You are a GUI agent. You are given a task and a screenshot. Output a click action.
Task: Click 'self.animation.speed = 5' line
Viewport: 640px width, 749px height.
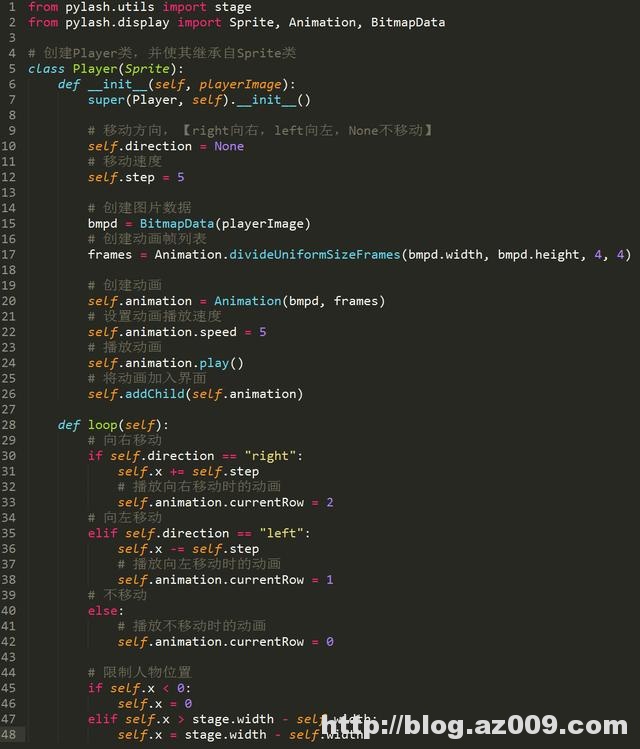click(177, 332)
